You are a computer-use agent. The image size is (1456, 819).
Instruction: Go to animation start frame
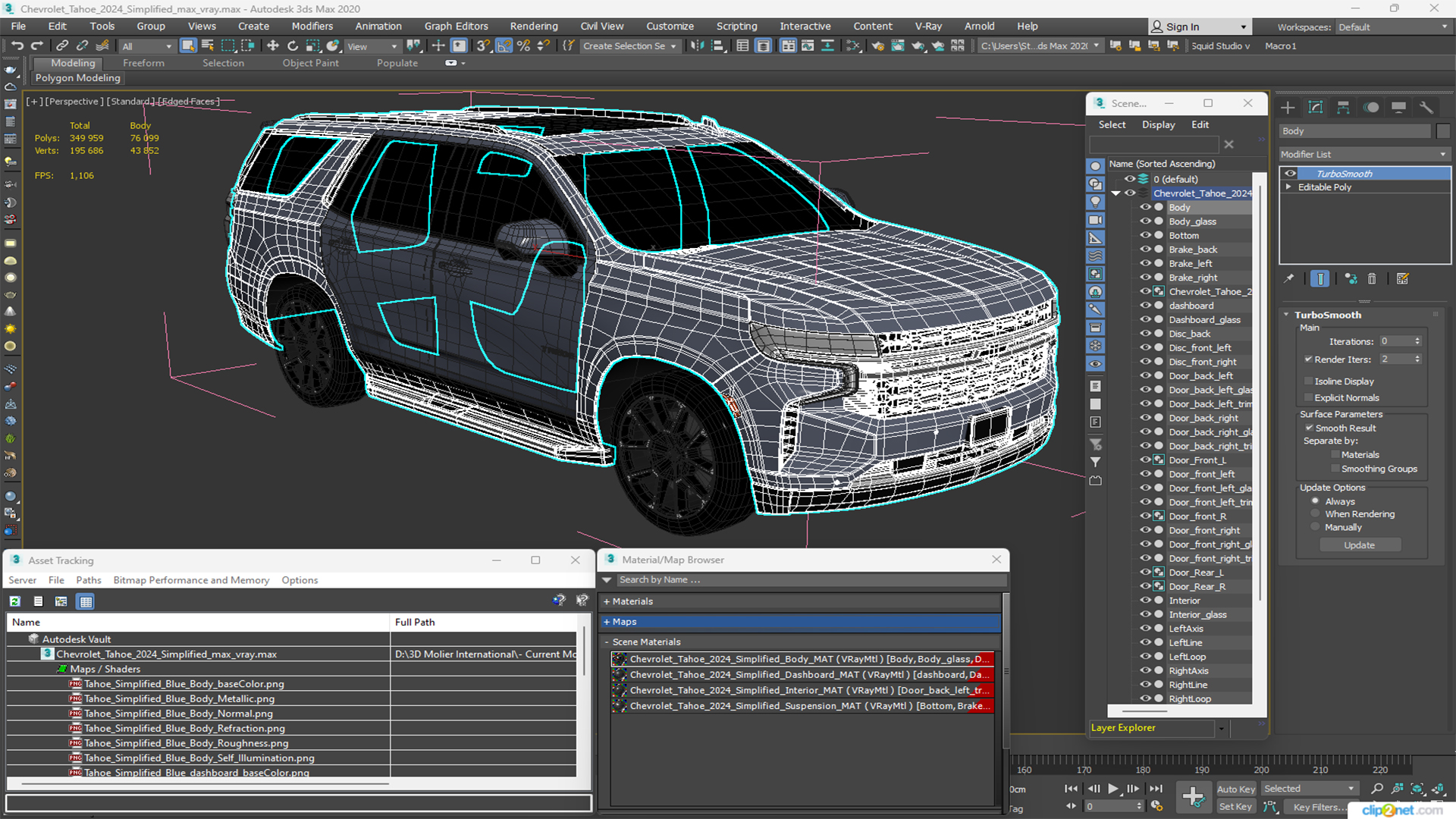point(1071,789)
